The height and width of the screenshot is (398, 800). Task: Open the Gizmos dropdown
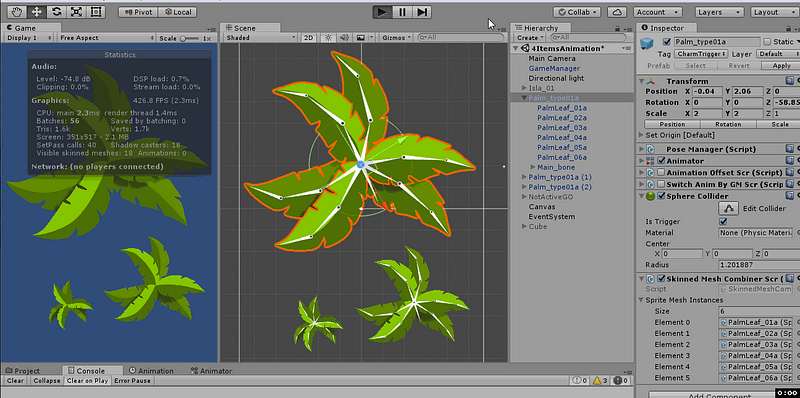tap(396, 38)
